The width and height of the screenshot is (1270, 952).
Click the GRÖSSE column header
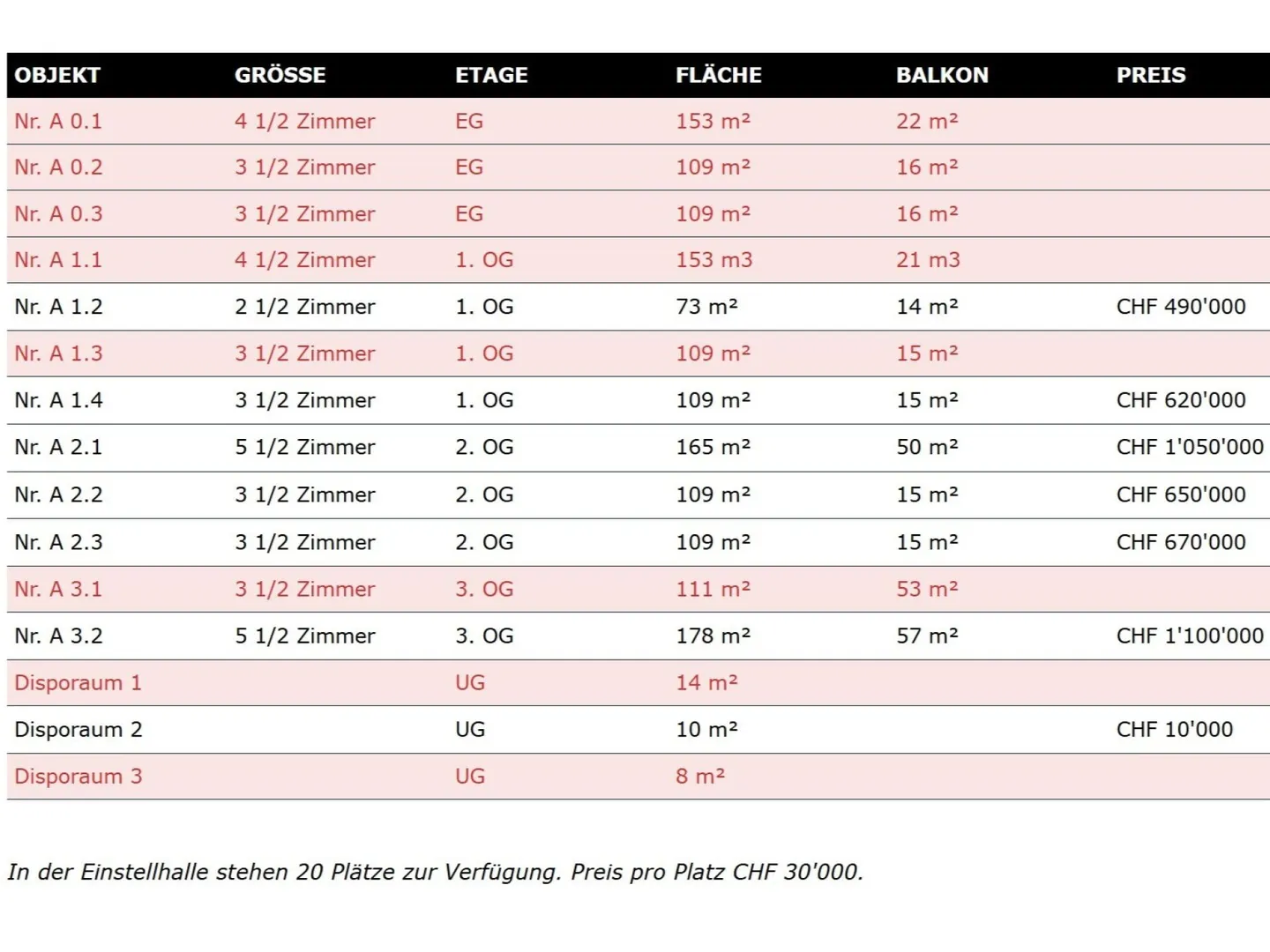point(280,76)
